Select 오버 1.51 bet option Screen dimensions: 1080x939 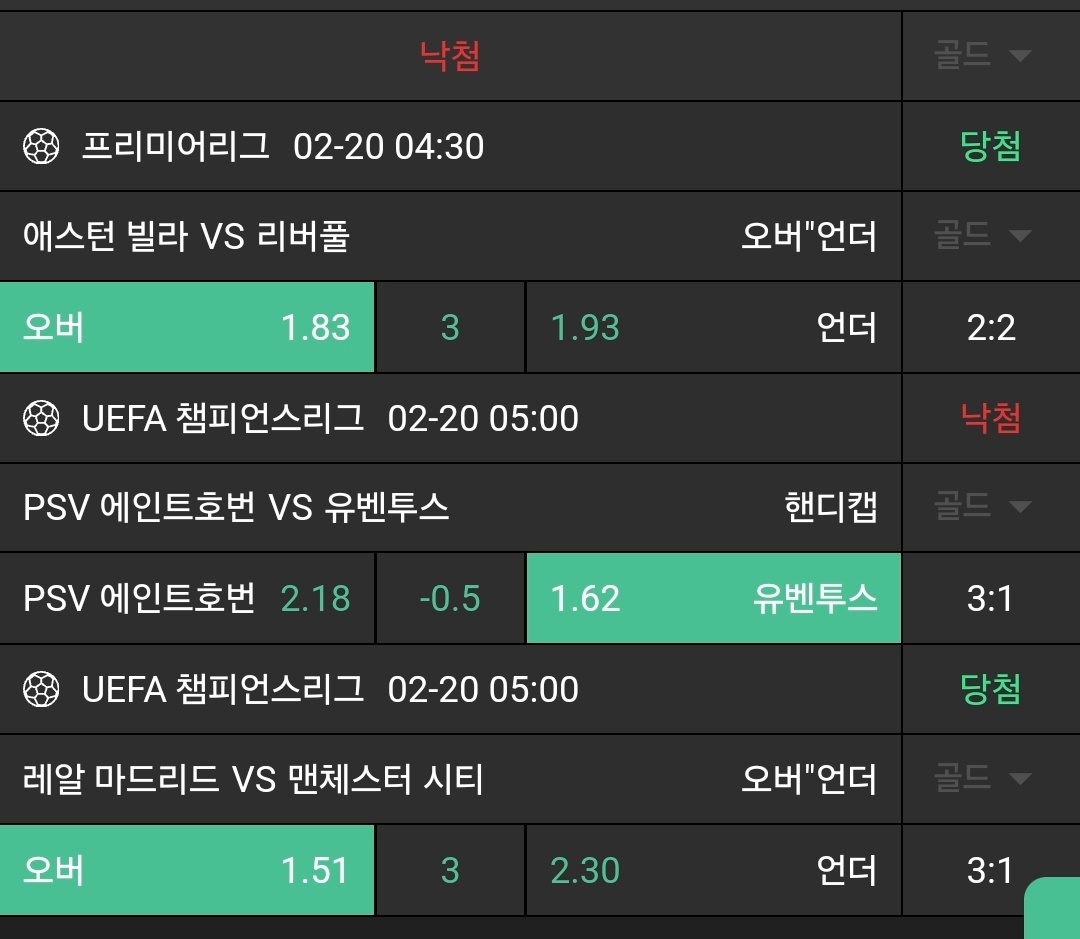[x=187, y=870]
